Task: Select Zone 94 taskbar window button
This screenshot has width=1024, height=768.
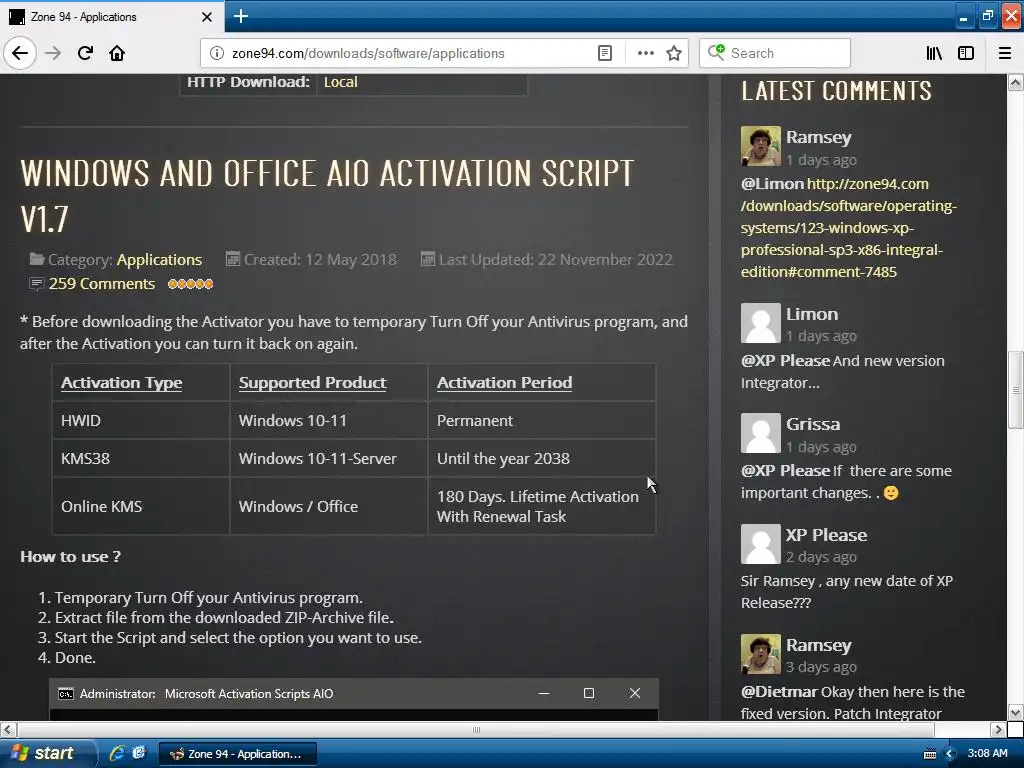Action: tap(238, 754)
